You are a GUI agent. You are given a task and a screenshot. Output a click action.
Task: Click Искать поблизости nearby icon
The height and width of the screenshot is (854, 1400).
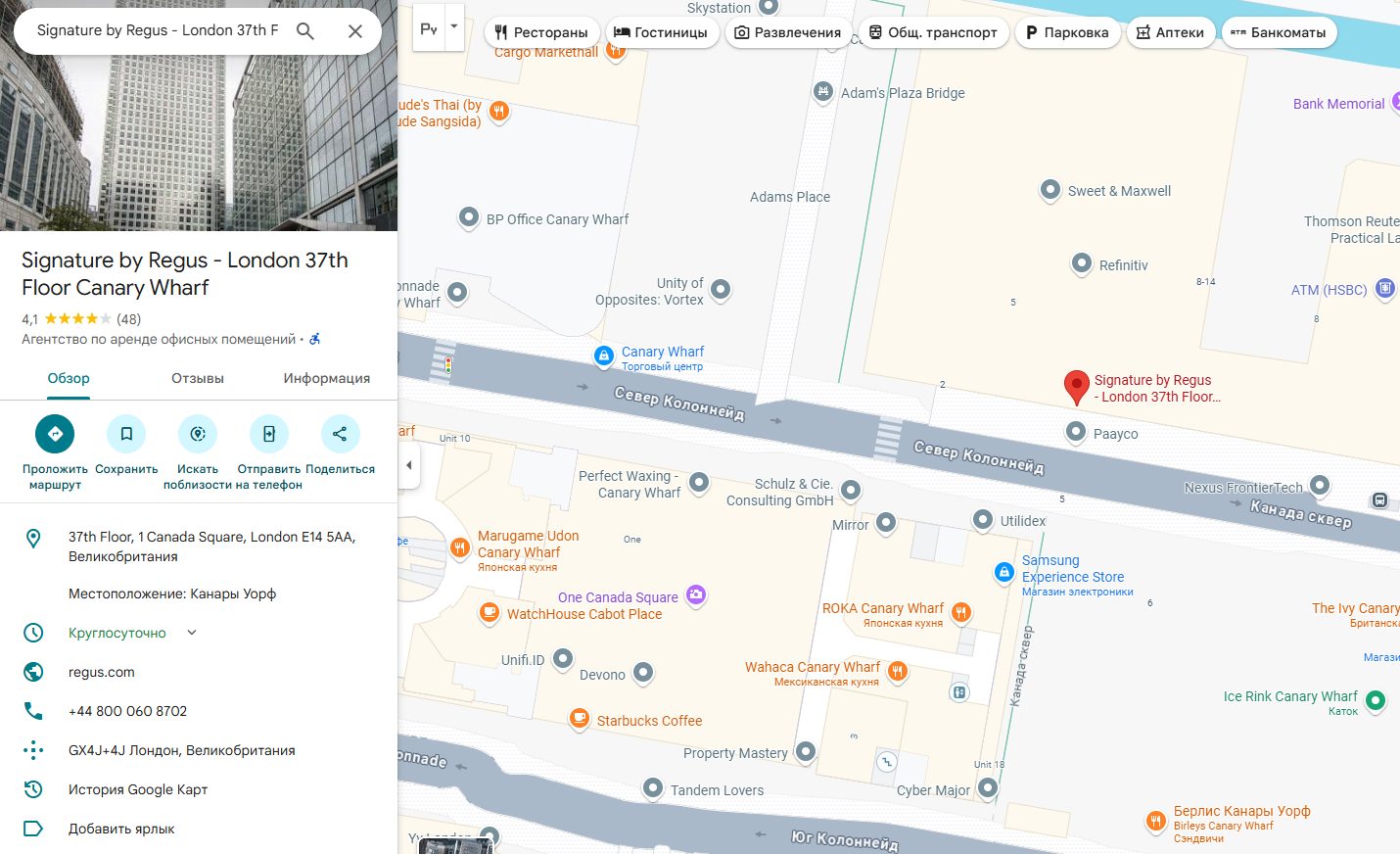pos(198,434)
